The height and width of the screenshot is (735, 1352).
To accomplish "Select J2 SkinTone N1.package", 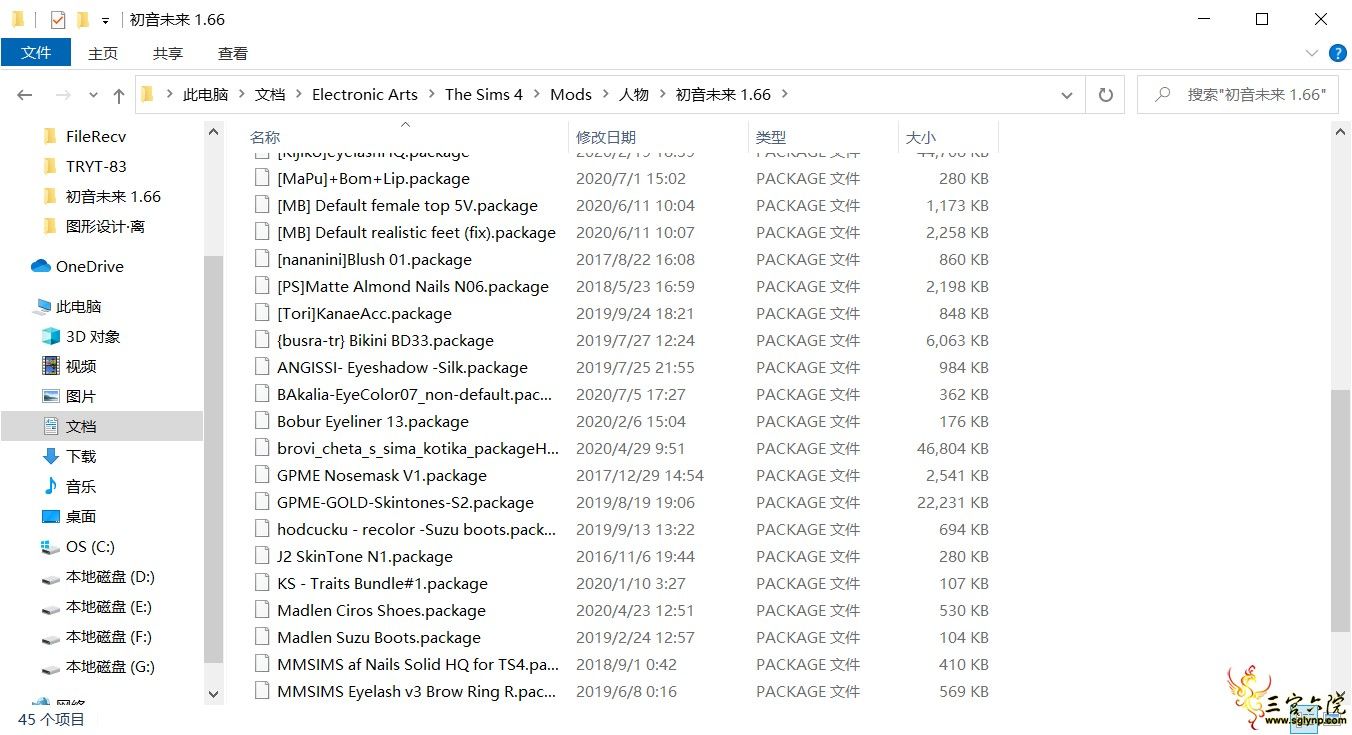I will (x=364, y=556).
